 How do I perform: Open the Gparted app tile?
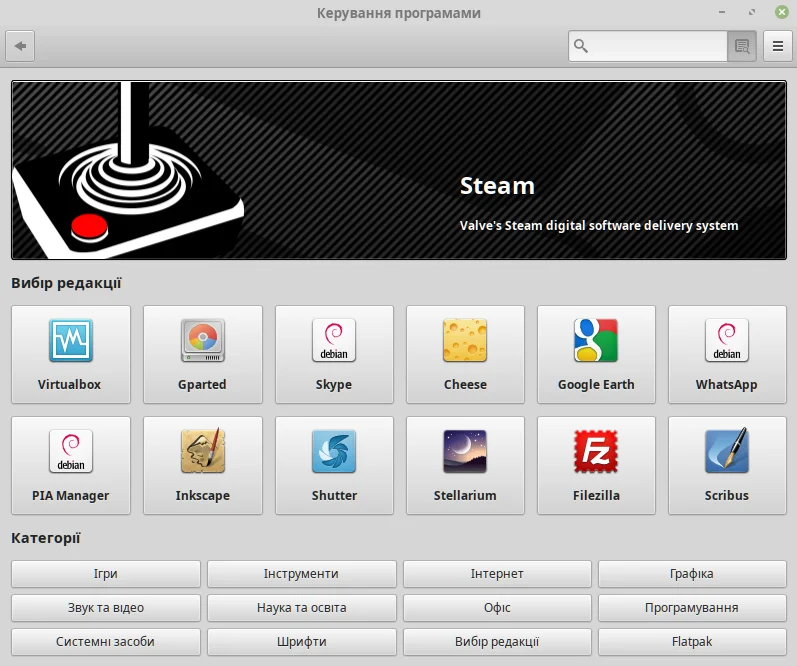pyautogui.click(x=203, y=354)
